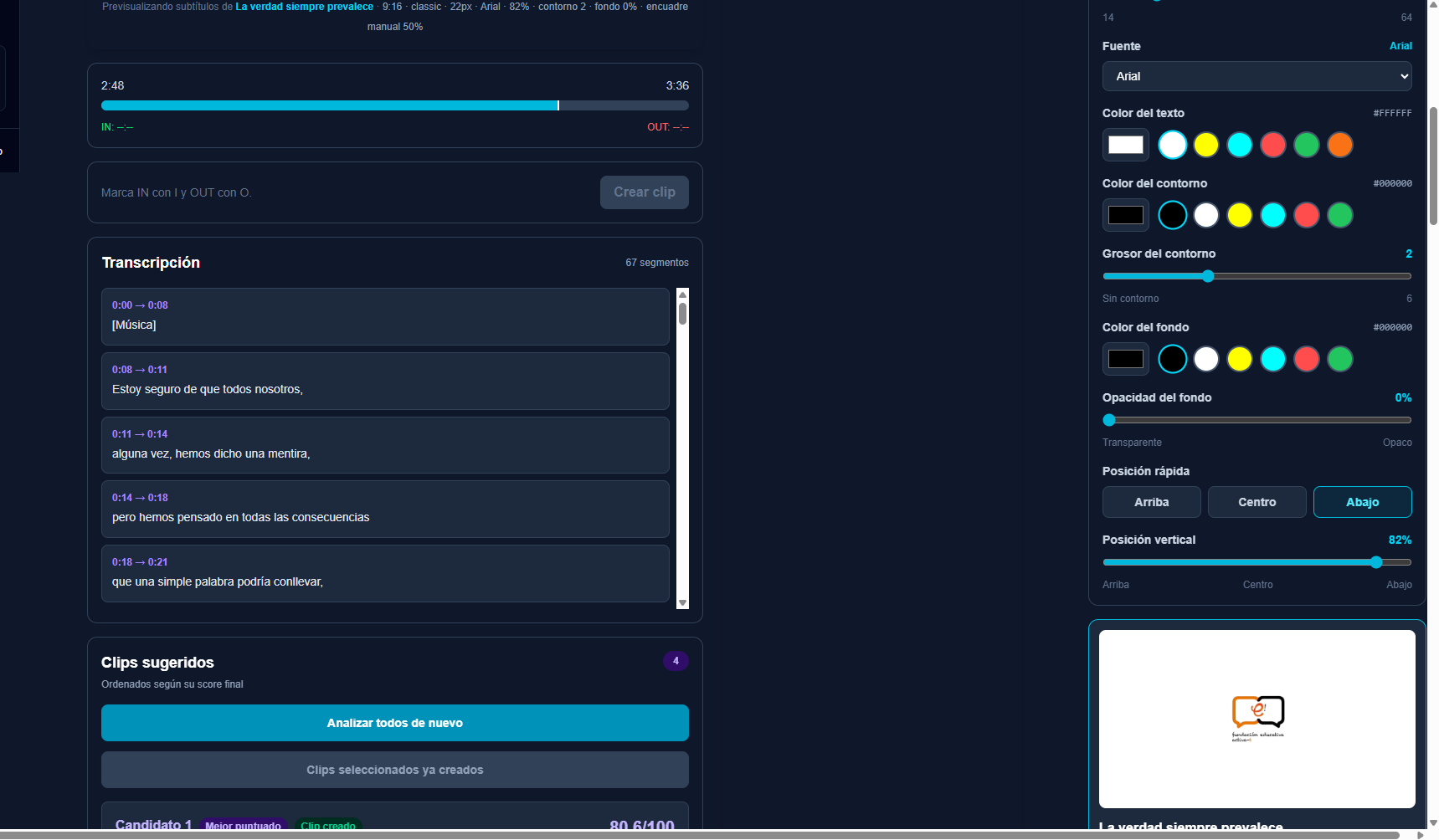Select white circle for text color
Image resolution: width=1439 pixels, height=840 pixels.
pos(1173,145)
